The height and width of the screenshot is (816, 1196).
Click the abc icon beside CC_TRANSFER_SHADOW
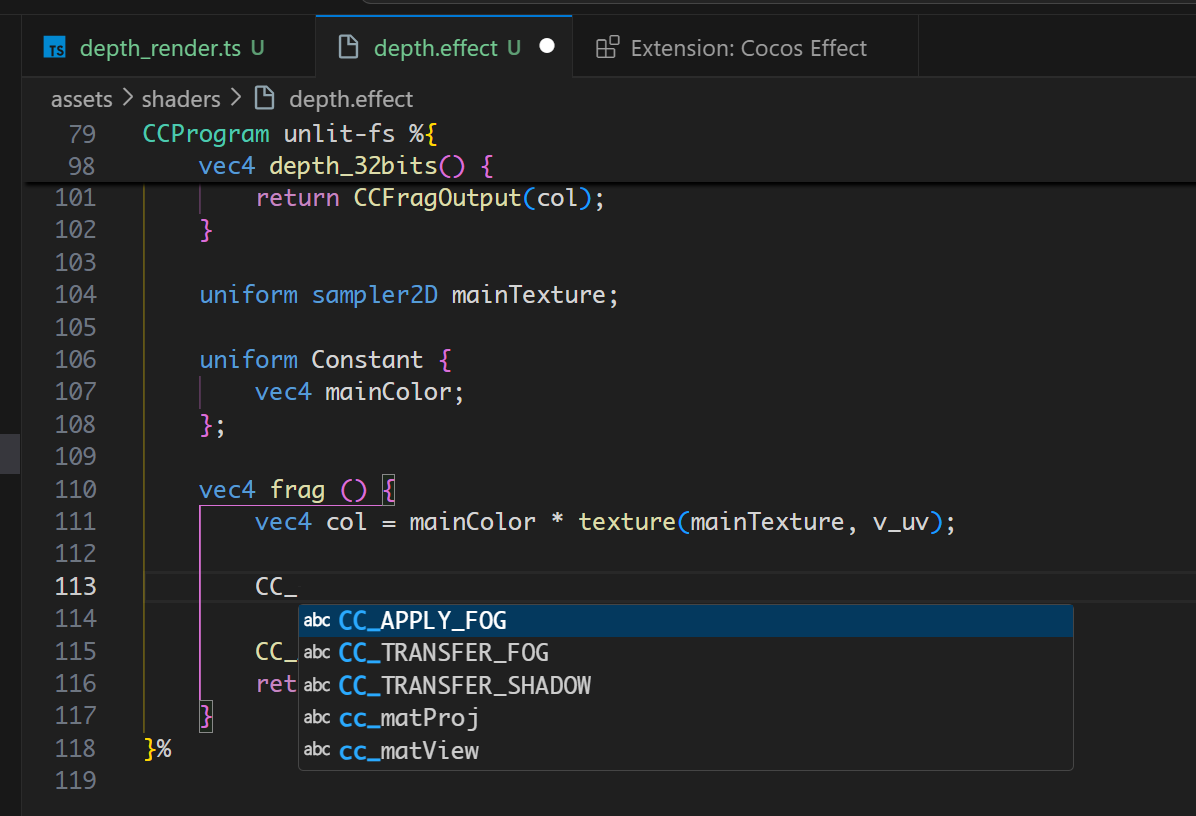(x=317, y=686)
